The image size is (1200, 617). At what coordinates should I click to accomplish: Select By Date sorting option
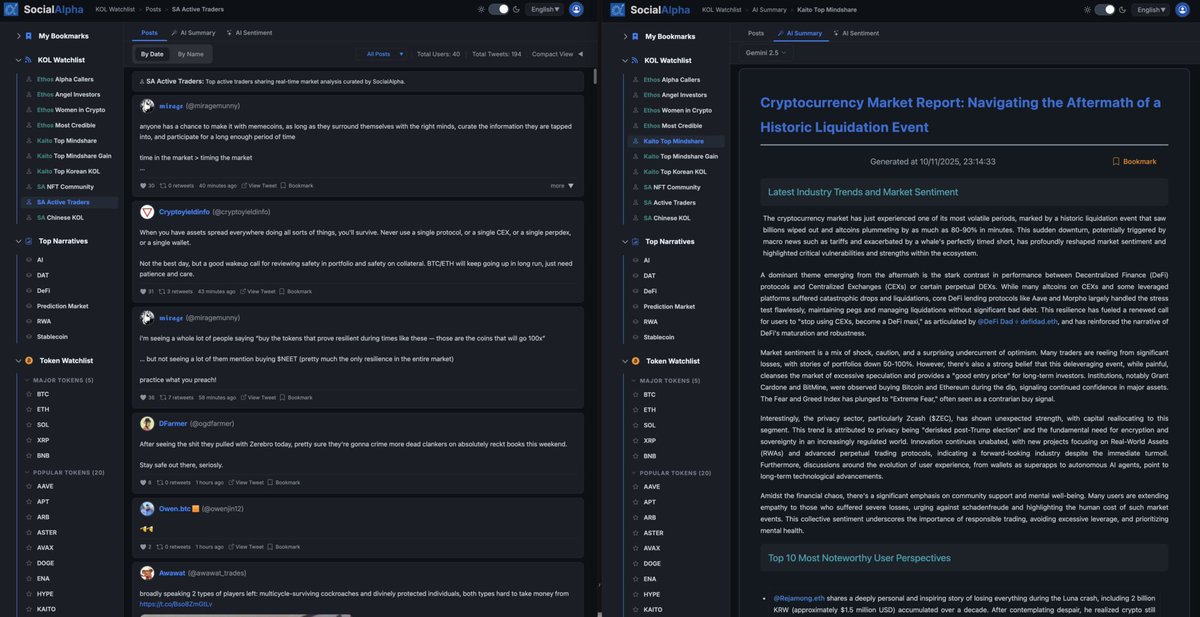pos(152,54)
